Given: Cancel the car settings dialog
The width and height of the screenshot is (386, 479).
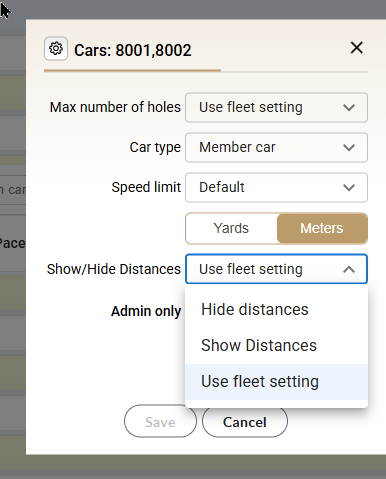Looking at the screenshot, I should 245,422.
